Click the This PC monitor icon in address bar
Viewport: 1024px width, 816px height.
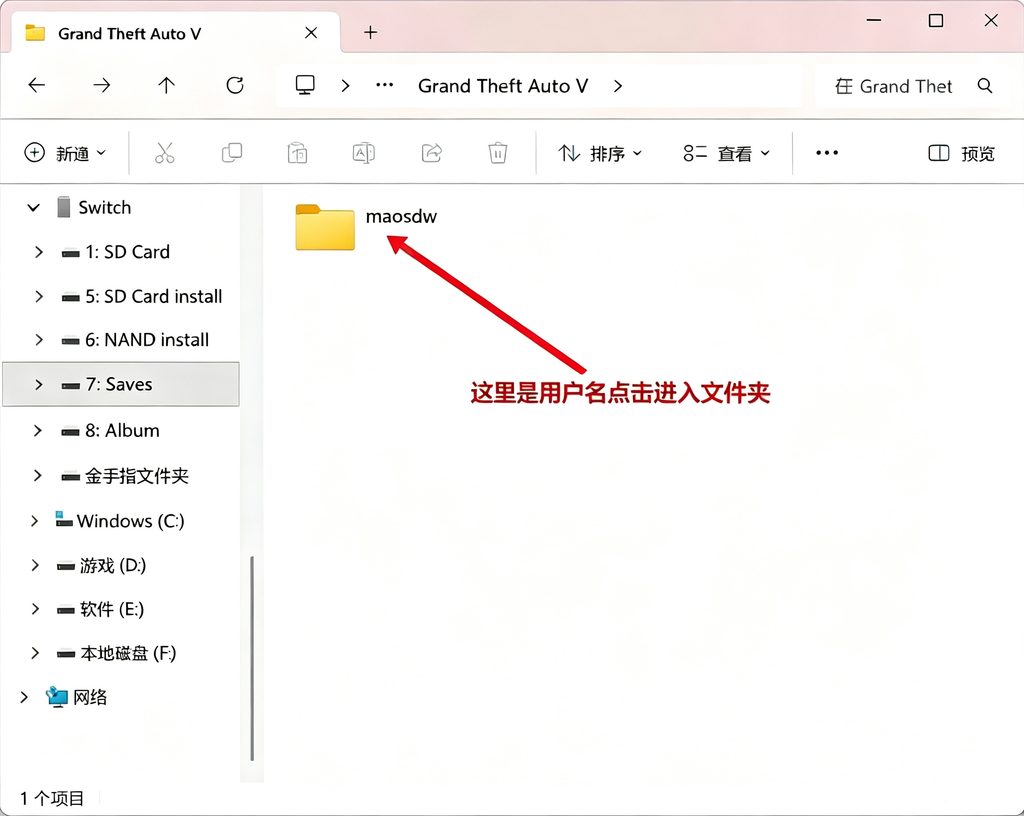coord(305,85)
